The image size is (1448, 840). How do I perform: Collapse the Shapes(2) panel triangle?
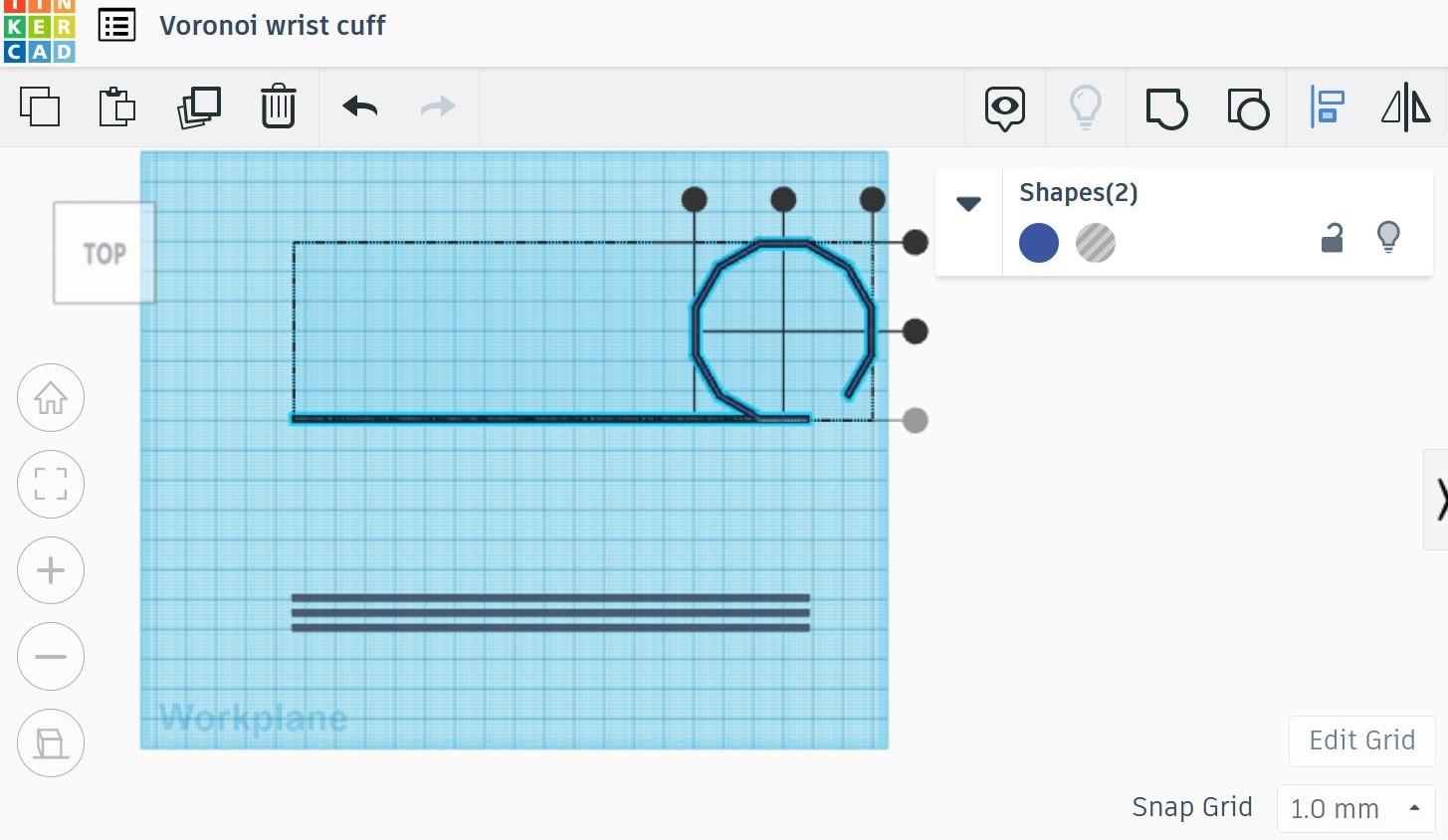click(x=967, y=203)
